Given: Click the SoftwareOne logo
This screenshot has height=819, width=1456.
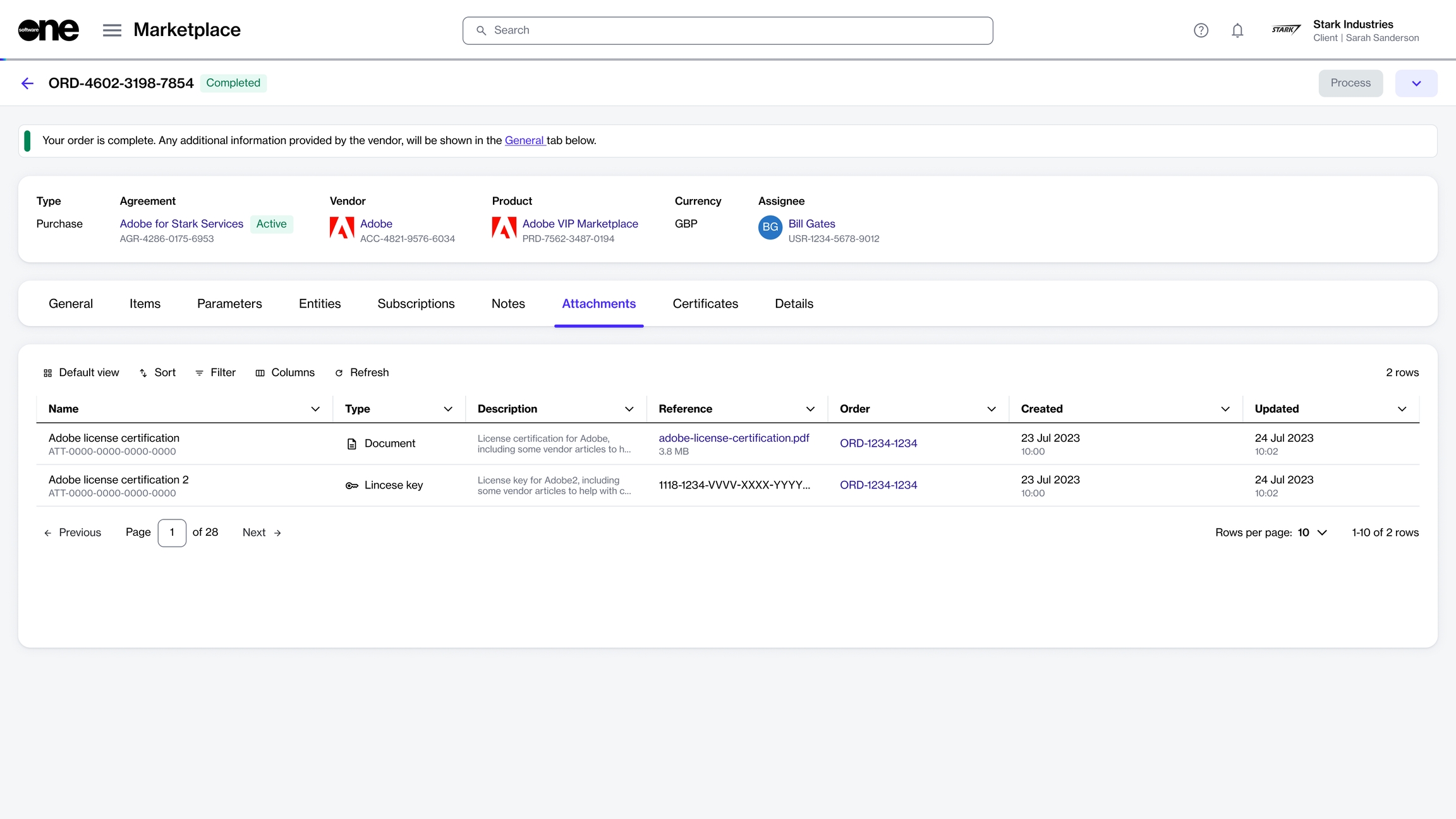Looking at the screenshot, I should tap(49, 30).
